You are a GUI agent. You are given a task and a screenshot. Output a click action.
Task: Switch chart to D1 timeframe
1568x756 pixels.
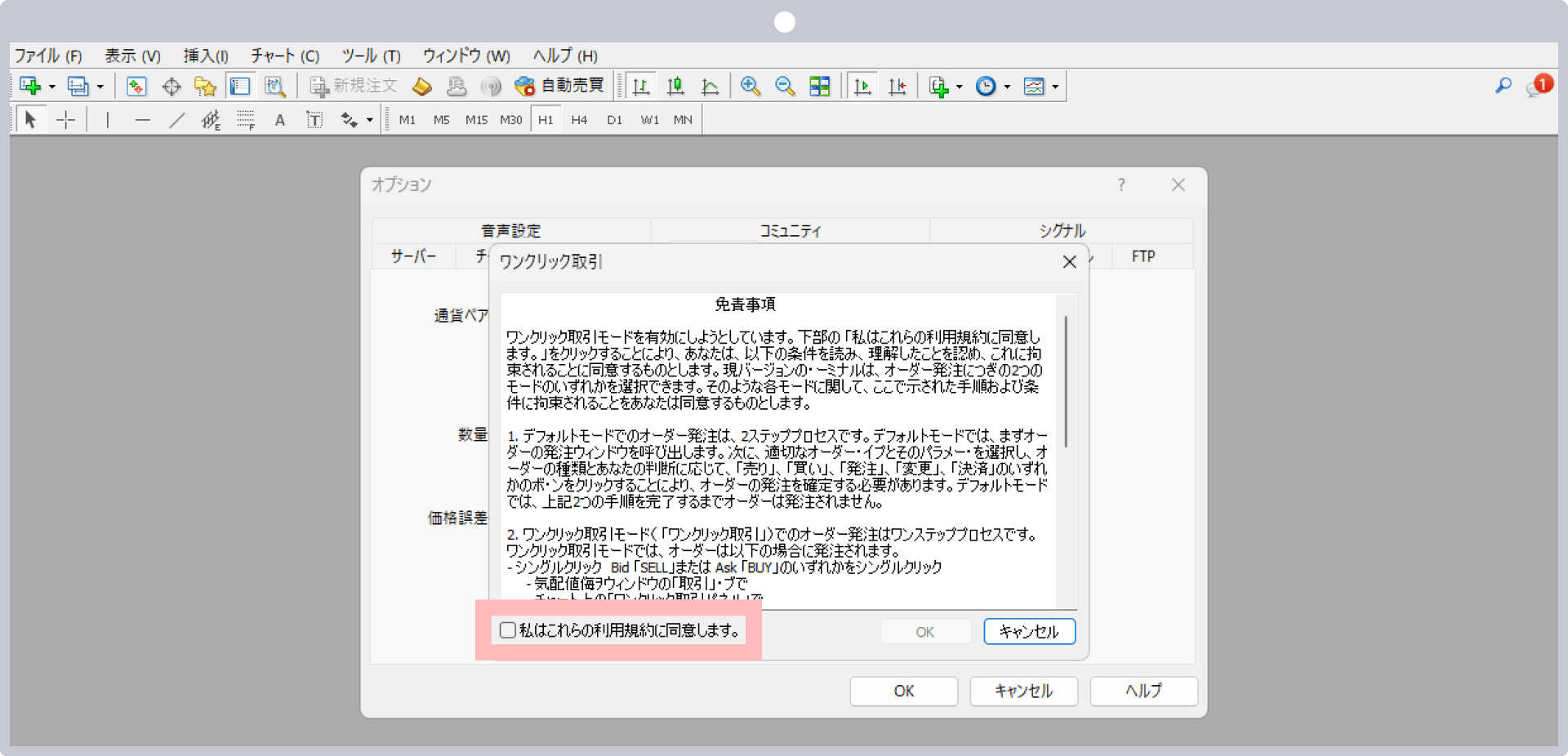point(614,120)
